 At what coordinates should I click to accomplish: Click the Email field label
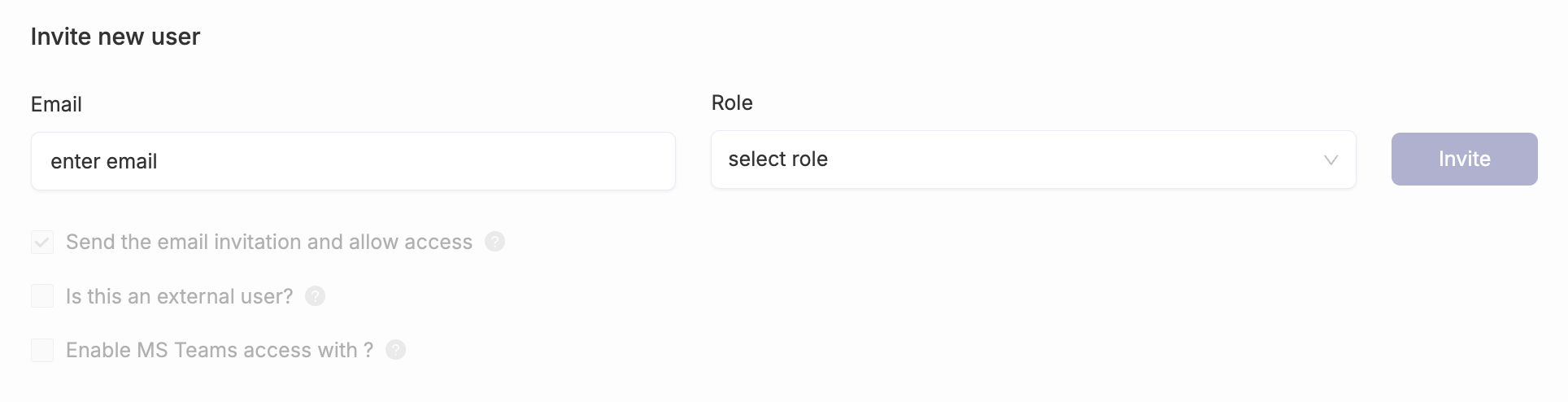[x=56, y=104]
